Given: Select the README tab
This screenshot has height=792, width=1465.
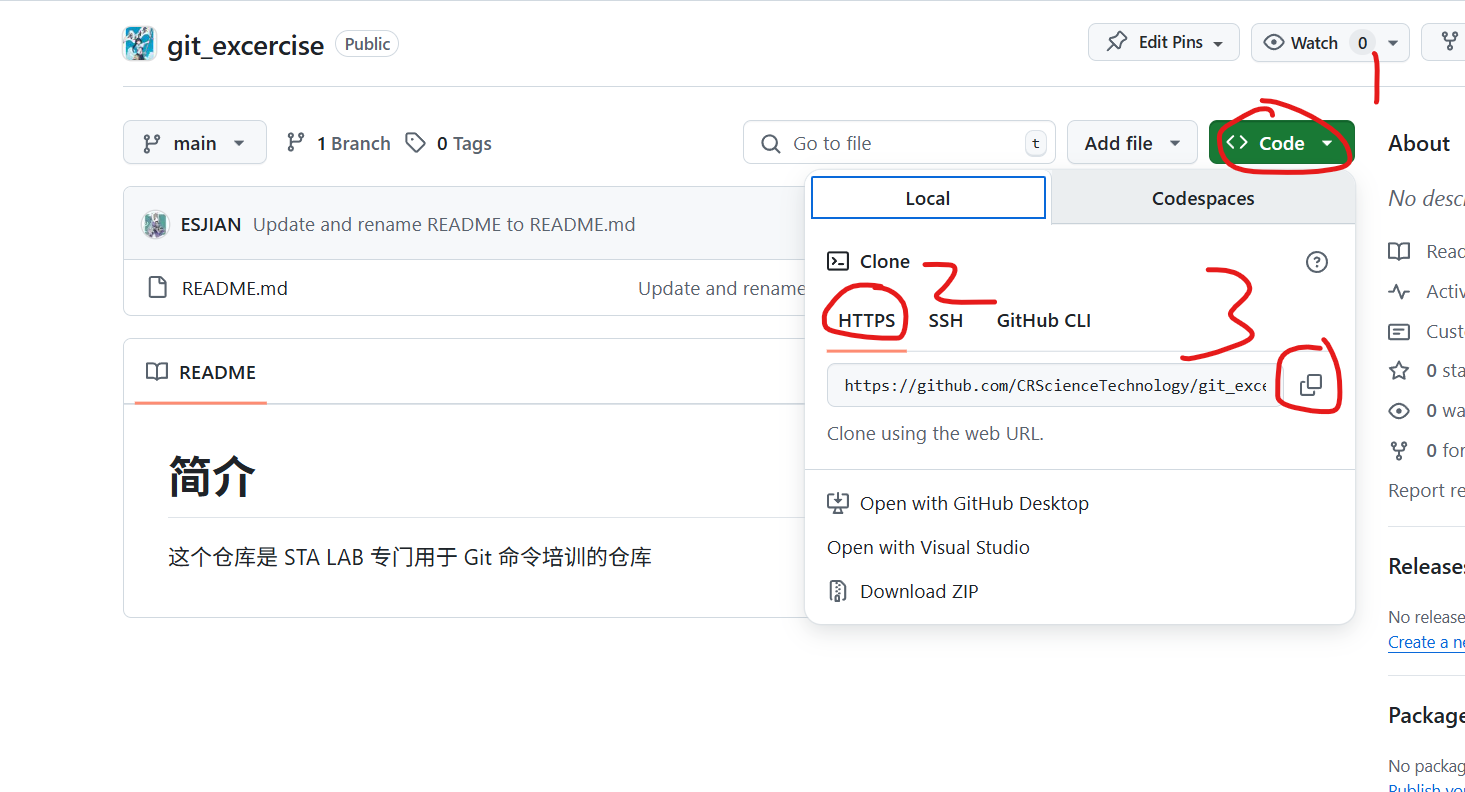Looking at the screenshot, I should coord(201,372).
